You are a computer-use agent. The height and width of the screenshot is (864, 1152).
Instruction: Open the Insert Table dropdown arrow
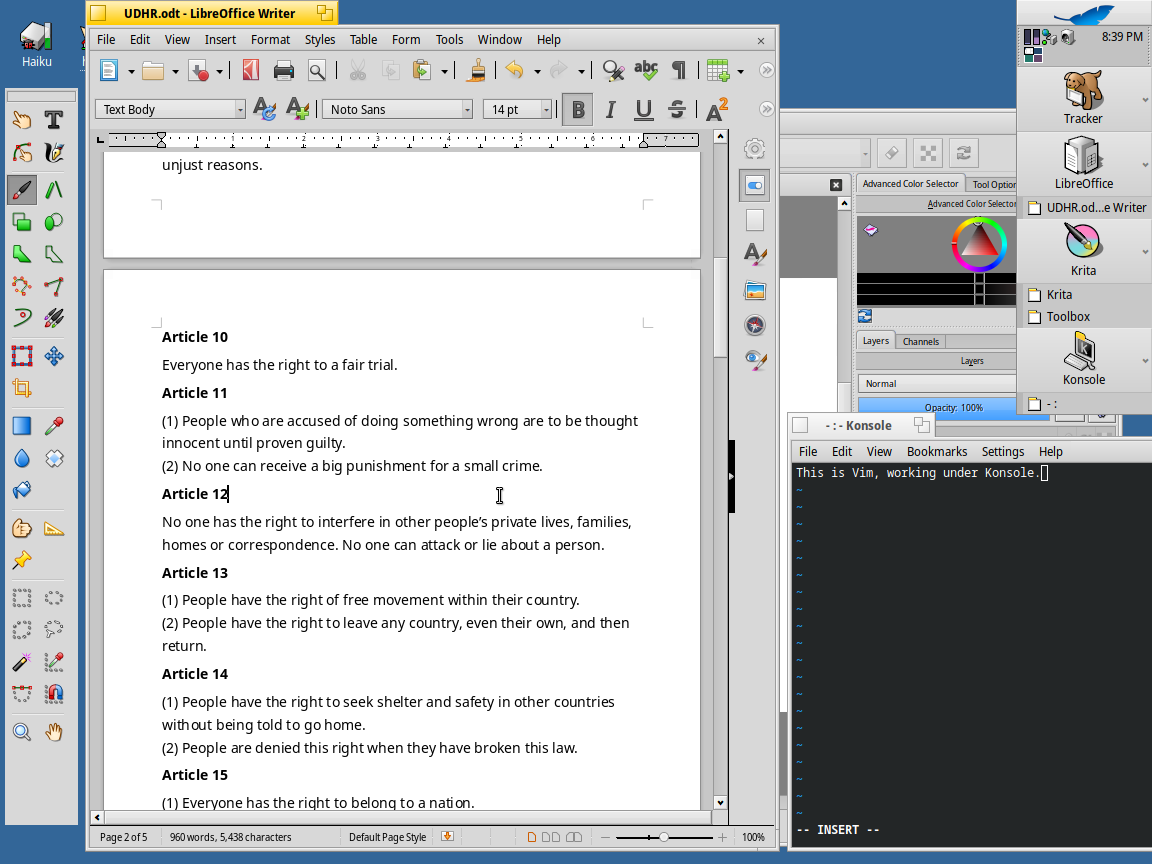(x=740, y=71)
